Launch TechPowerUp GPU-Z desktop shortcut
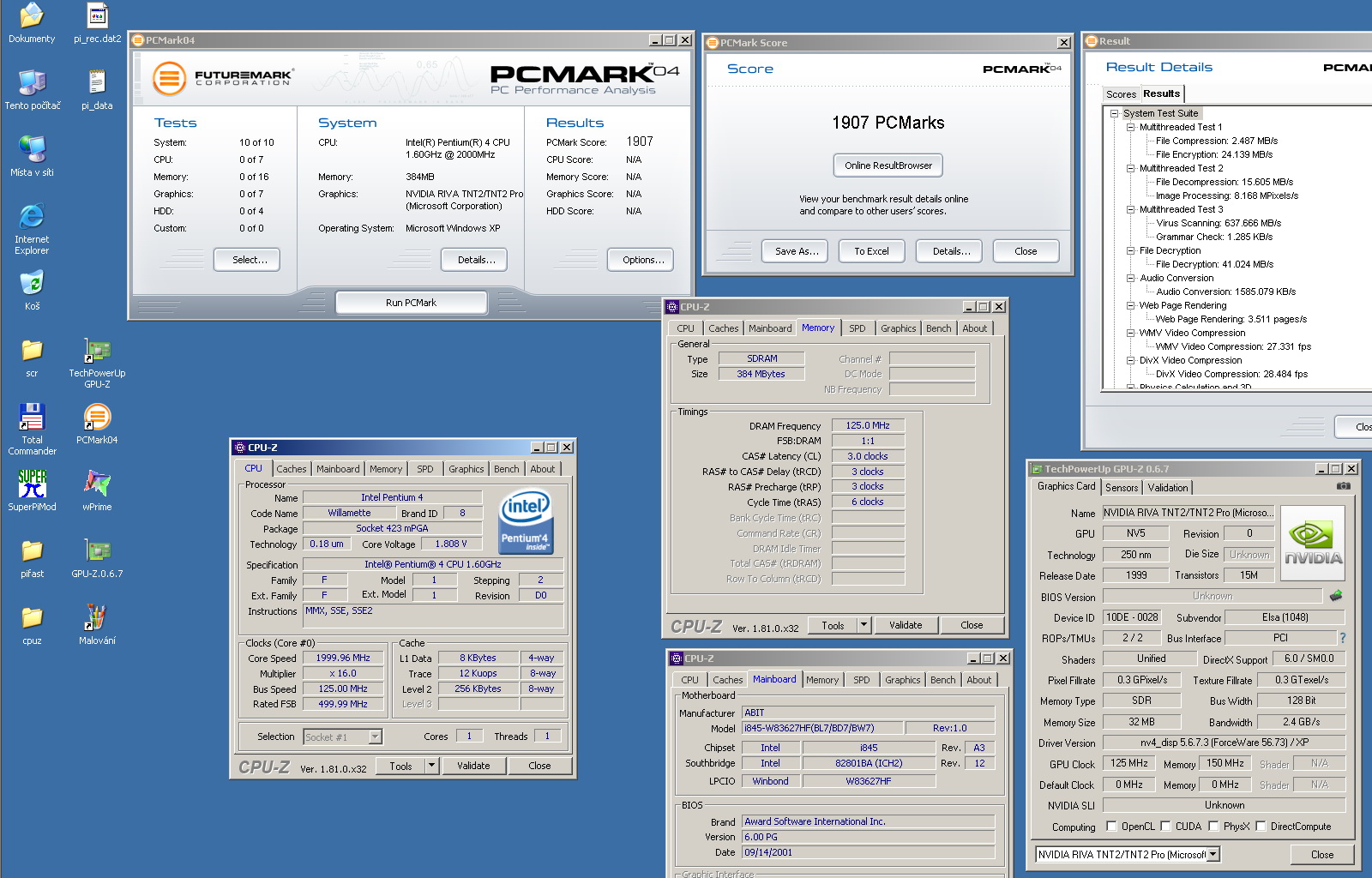The height and width of the screenshot is (878, 1372). pos(97,363)
